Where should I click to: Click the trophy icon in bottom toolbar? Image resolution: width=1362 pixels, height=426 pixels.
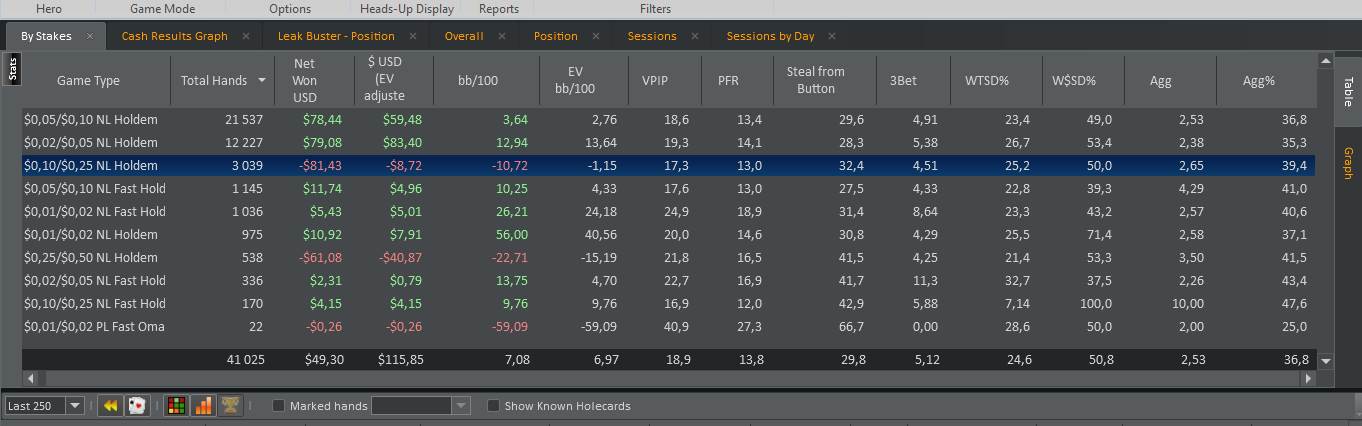click(x=231, y=406)
